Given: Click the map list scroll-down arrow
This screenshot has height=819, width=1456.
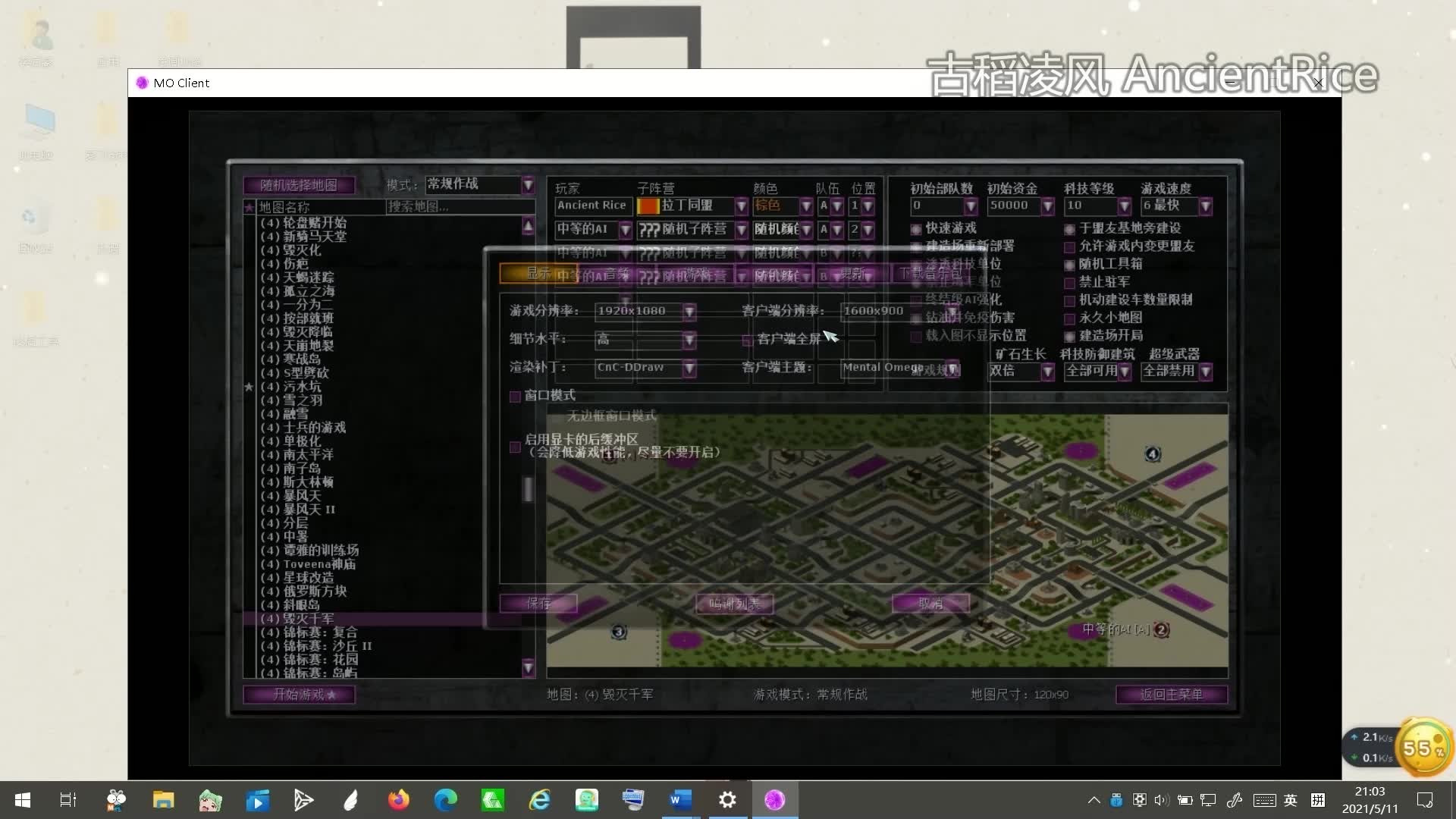Looking at the screenshot, I should coord(529,668).
